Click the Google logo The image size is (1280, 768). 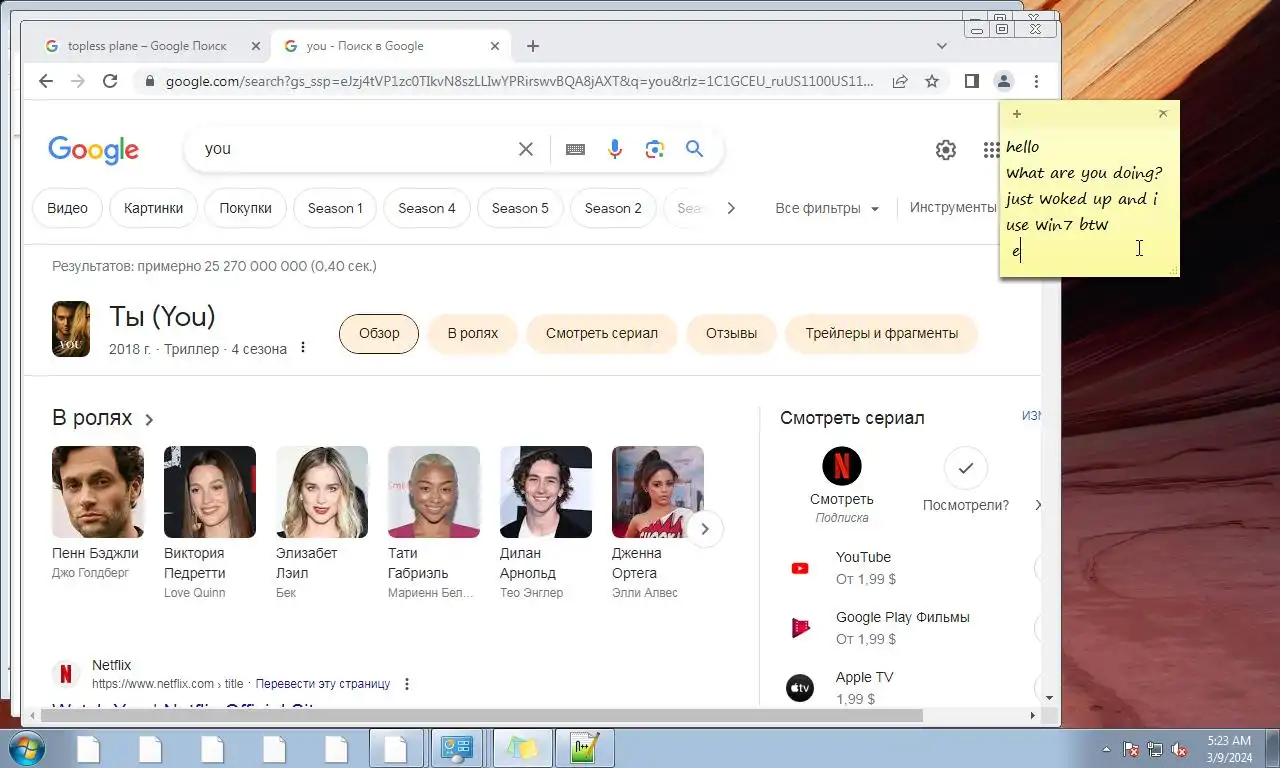(x=93, y=150)
